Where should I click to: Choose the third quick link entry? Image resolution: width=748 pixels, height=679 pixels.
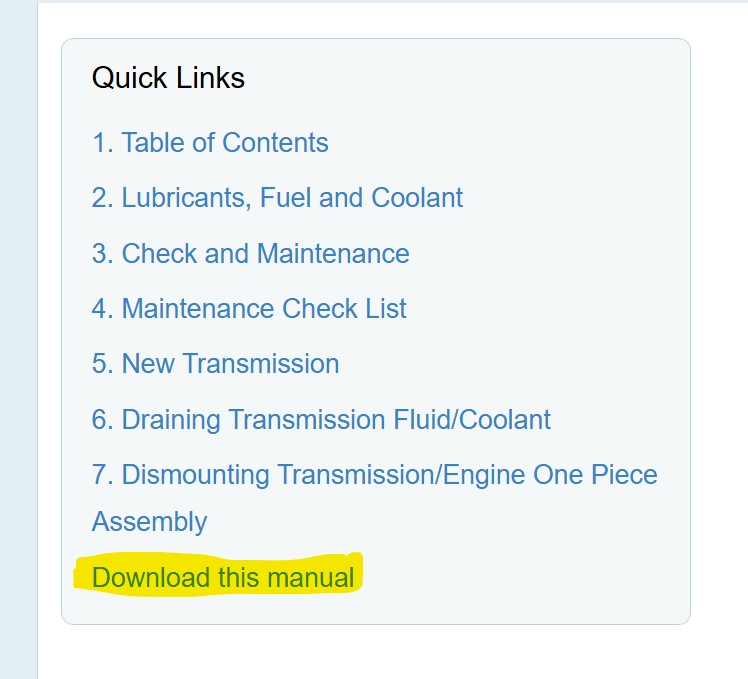pyautogui.click(x=250, y=253)
